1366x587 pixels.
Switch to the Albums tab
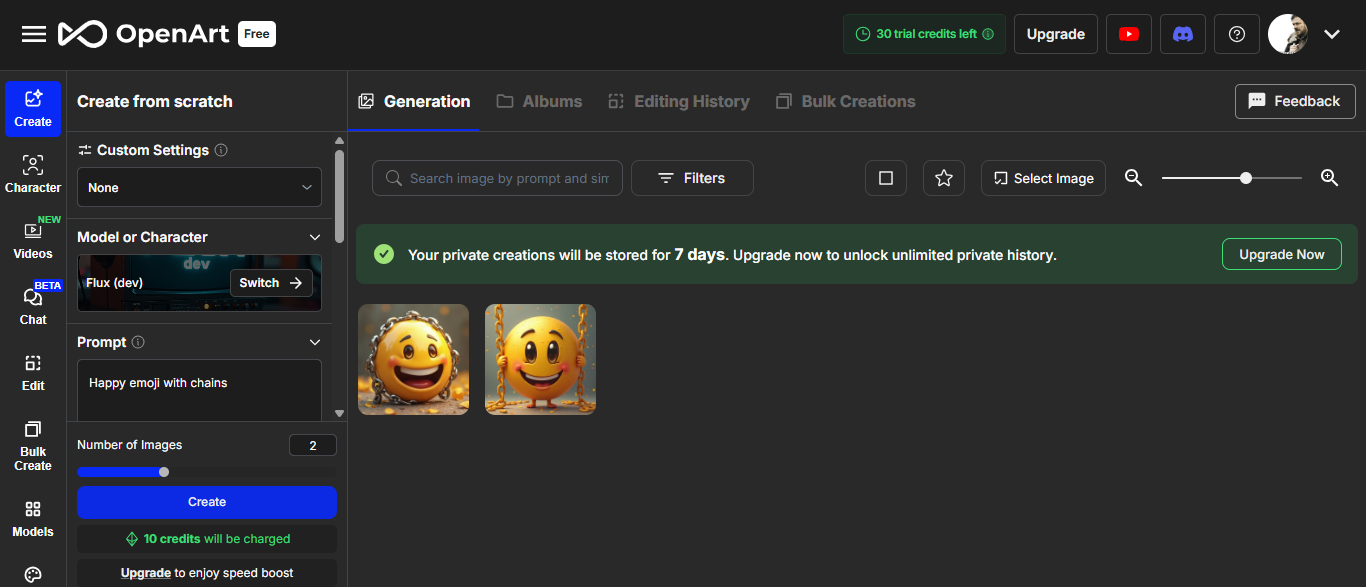[539, 101]
